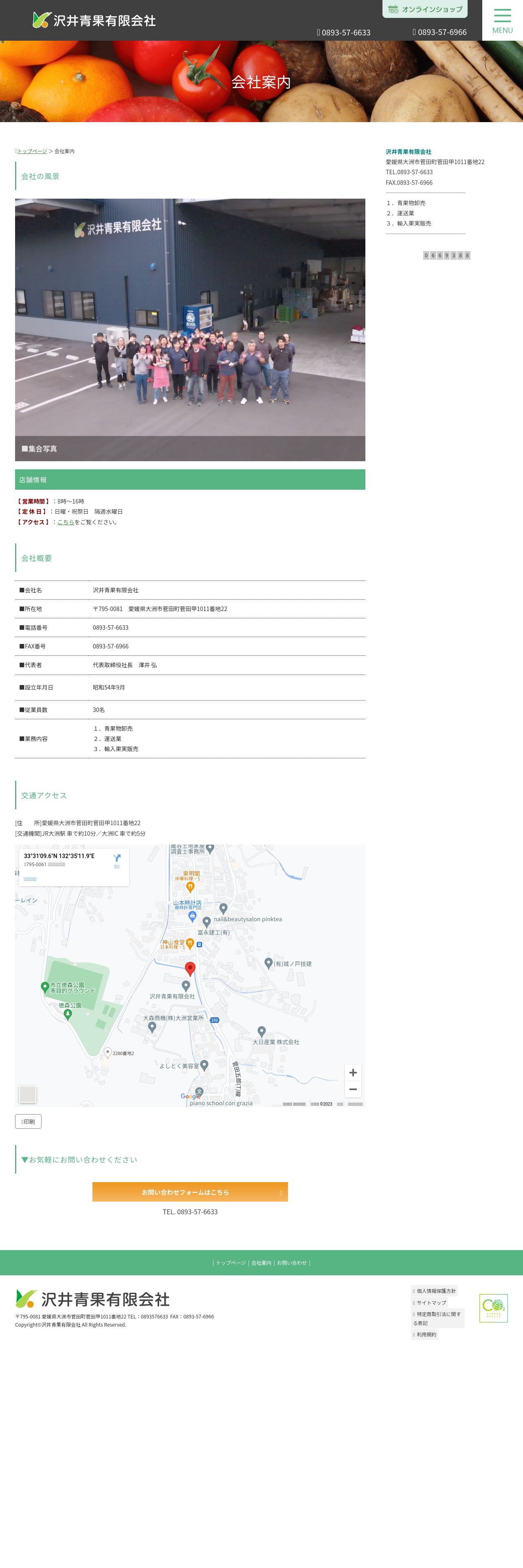
Task: Click the larger map link in info card
Action: (31, 879)
